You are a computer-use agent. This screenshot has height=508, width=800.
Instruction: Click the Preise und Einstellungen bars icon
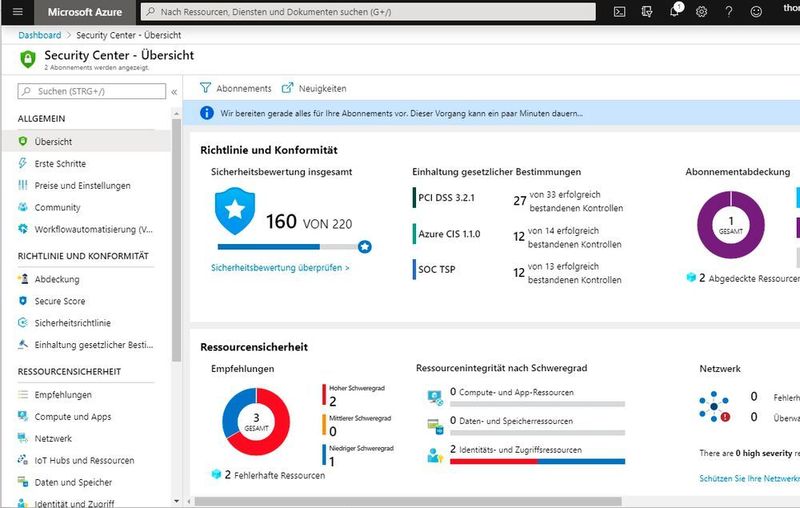[x=22, y=185]
